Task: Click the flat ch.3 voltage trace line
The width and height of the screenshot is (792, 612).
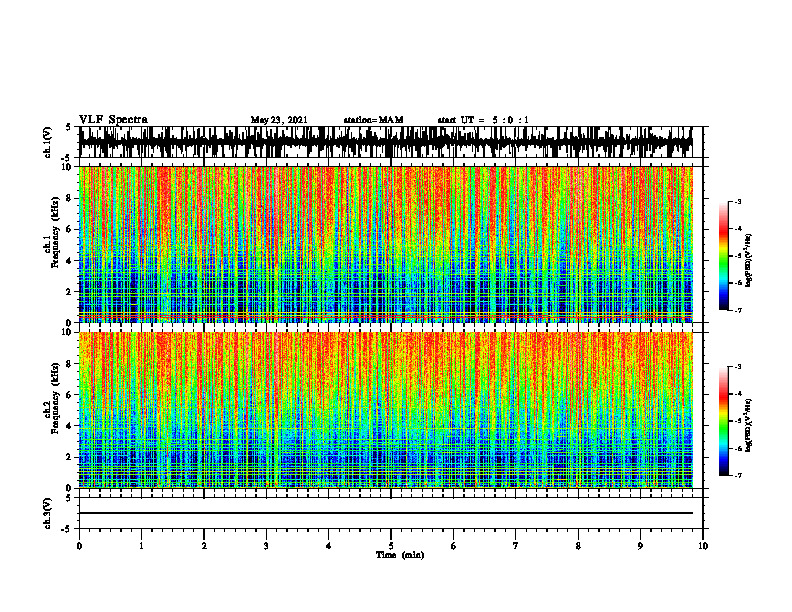Action: coord(385,513)
